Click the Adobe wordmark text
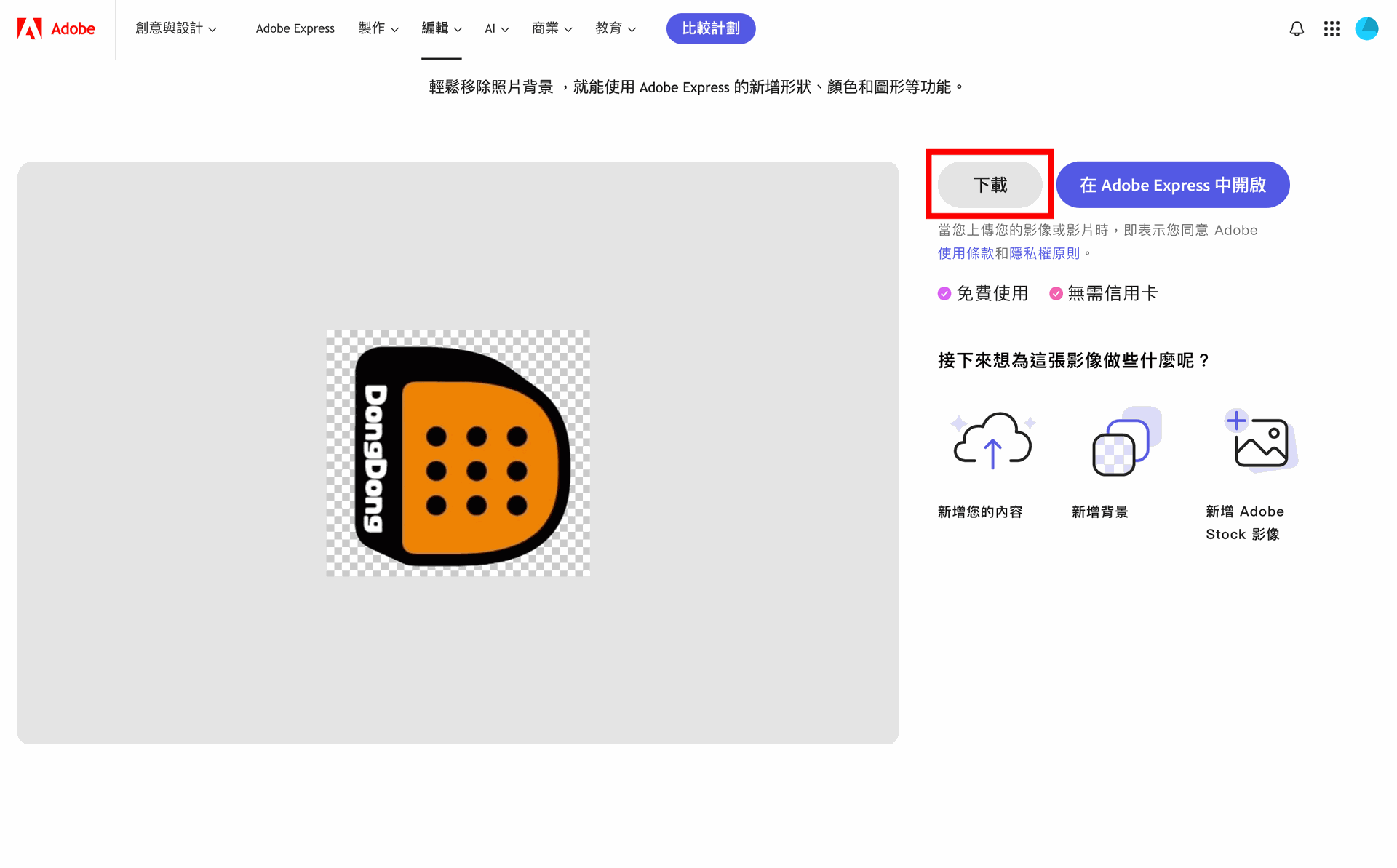Viewport: 1397px width, 868px height. [73, 28]
